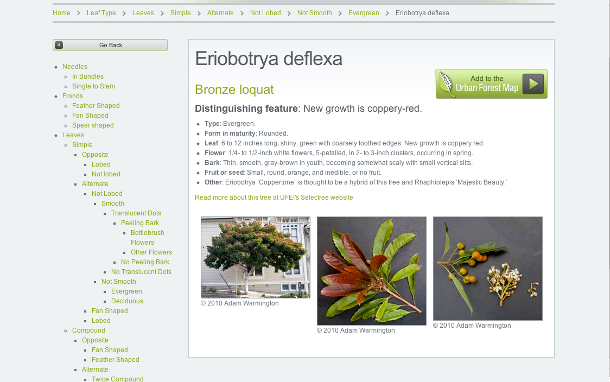This screenshot has height=382, width=610.
Task: Select Needles in the sidebar tree
Action: (x=75, y=67)
